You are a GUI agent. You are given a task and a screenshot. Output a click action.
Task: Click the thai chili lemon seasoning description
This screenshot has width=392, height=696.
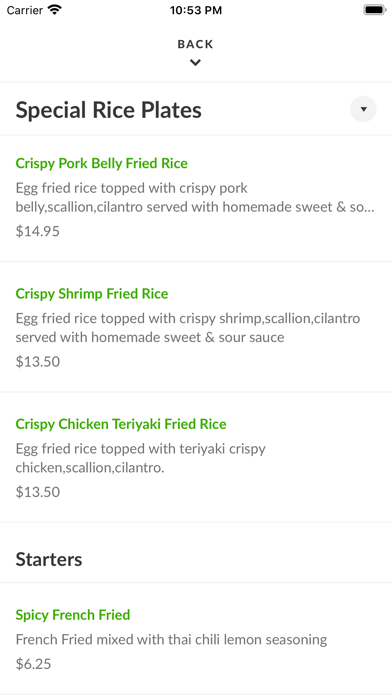171,640
